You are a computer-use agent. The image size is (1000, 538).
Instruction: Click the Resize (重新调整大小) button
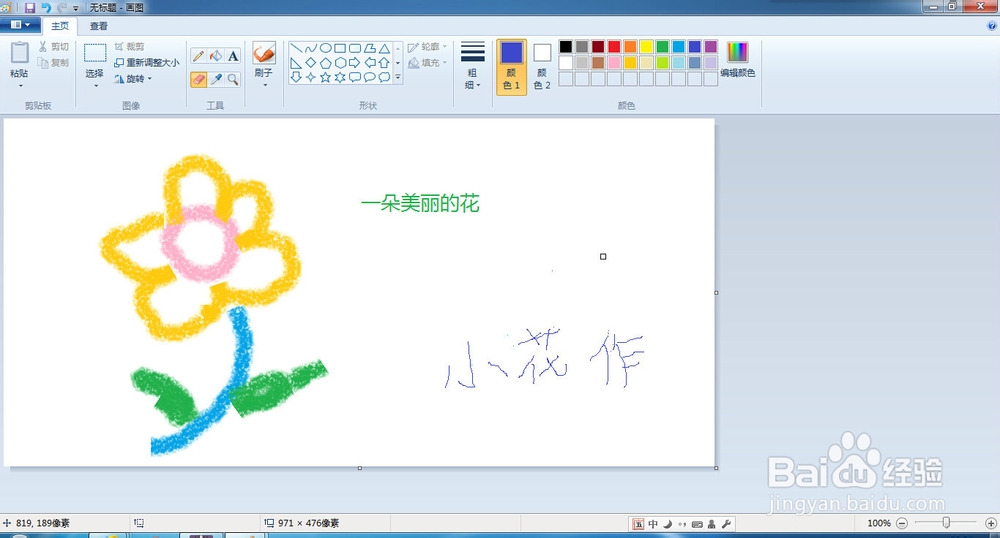146,62
